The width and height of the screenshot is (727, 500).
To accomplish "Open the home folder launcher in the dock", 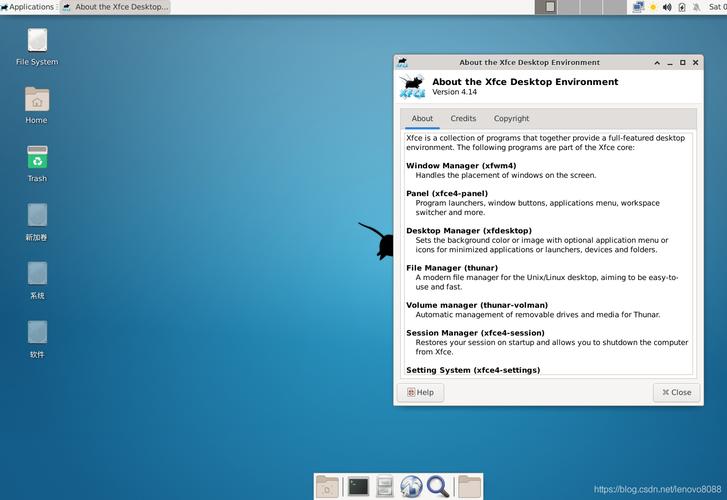I will tap(327, 487).
